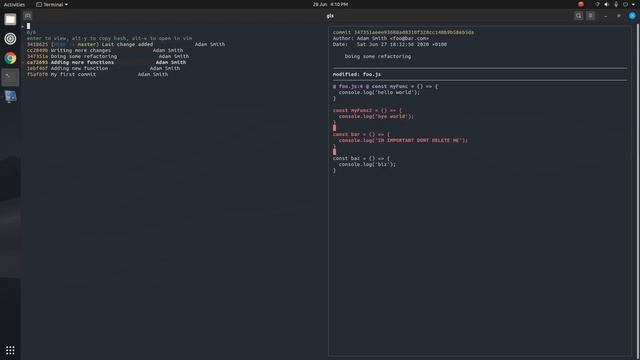Click the console.log('hello world') line

[379, 92]
